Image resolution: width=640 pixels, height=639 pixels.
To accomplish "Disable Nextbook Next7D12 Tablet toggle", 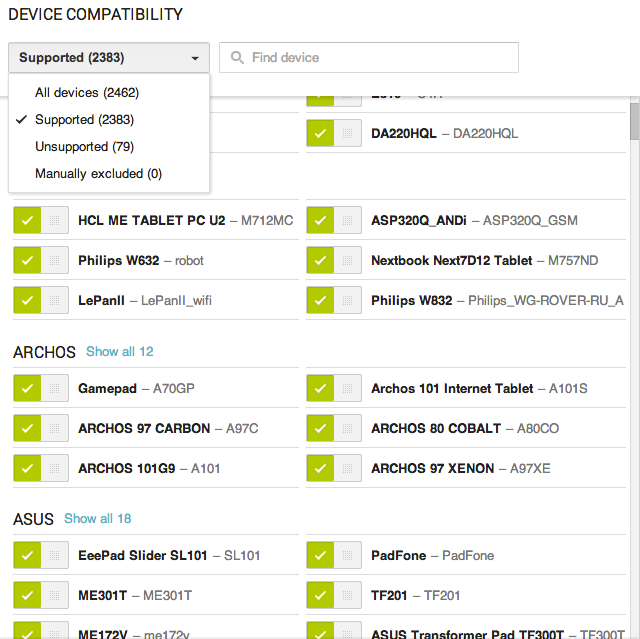I will (x=334, y=260).
